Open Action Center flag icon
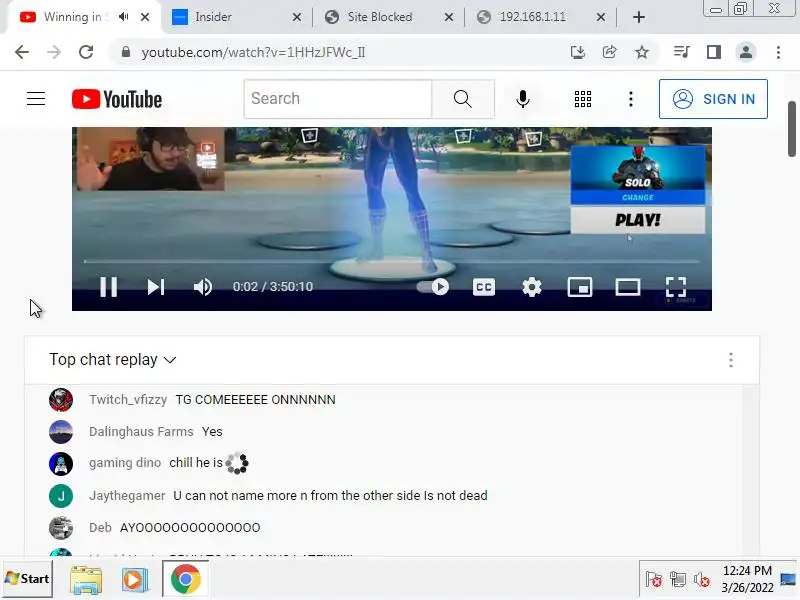The image size is (800, 600). pyautogui.click(x=654, y=580)
